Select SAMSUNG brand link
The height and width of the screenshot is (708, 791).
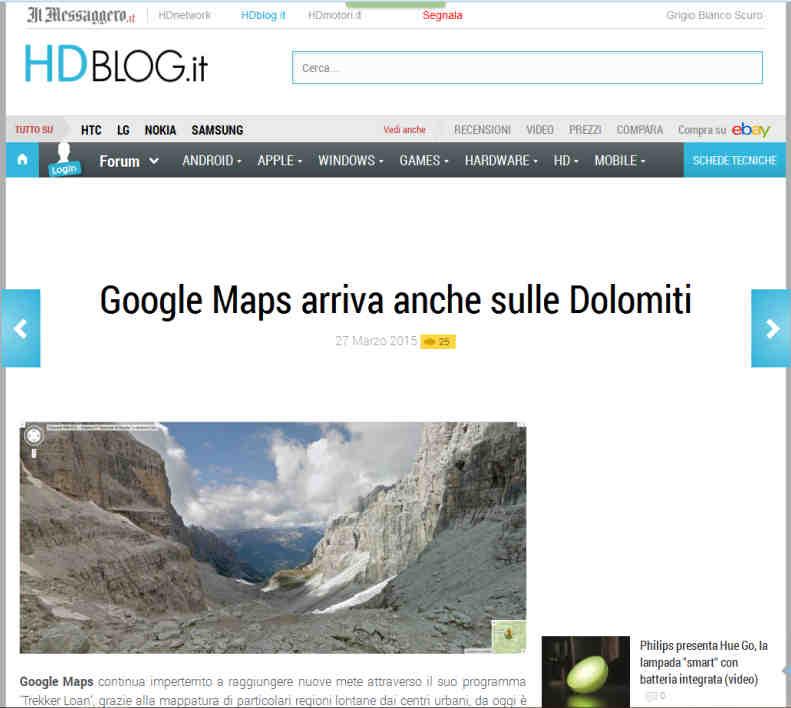coord(217,130)
